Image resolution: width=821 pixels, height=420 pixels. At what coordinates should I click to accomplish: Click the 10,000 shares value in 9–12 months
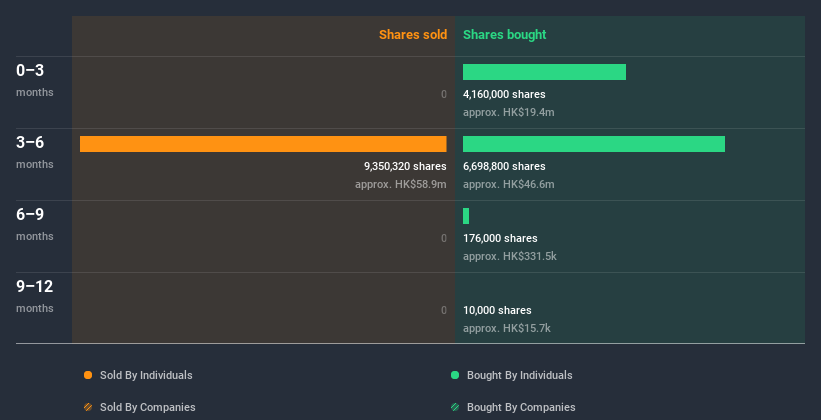pos(497,310)
